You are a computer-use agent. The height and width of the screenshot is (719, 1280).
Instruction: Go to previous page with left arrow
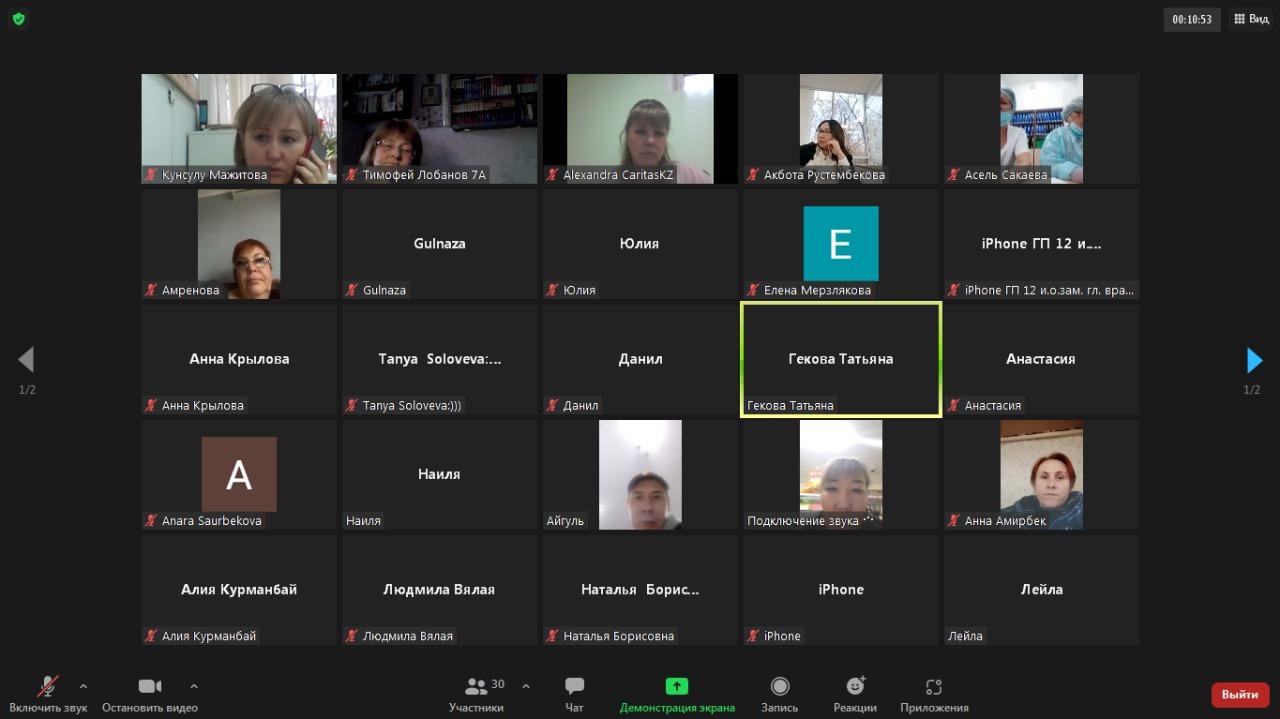coord(26,360)
